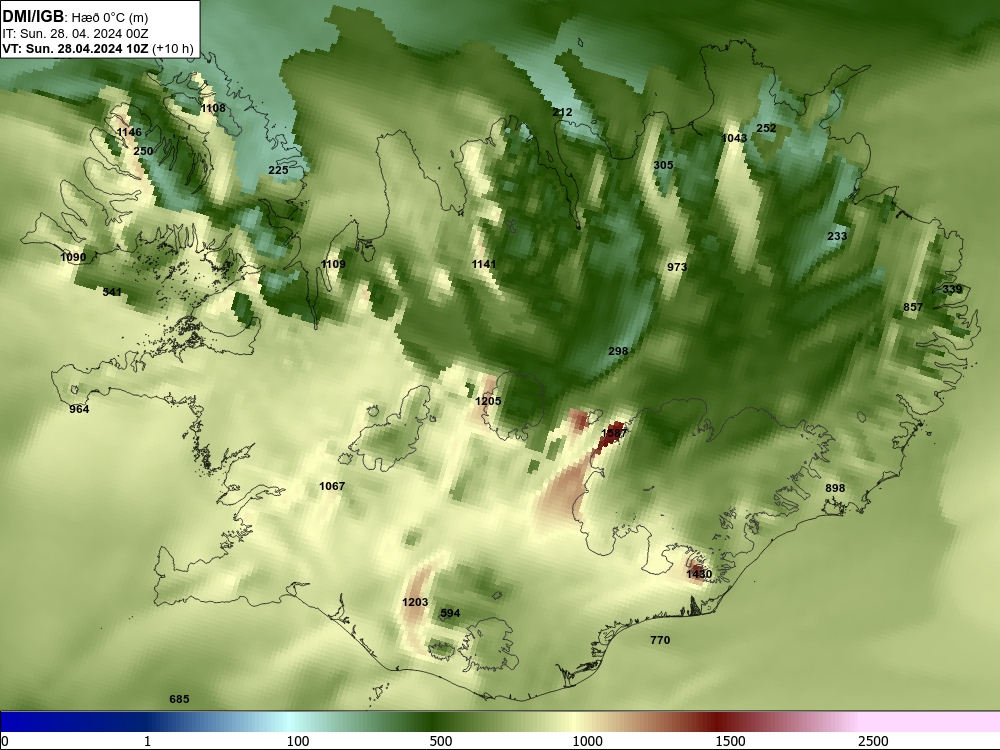Click the legend label 1
The image size is (1000, 750).
147,741
